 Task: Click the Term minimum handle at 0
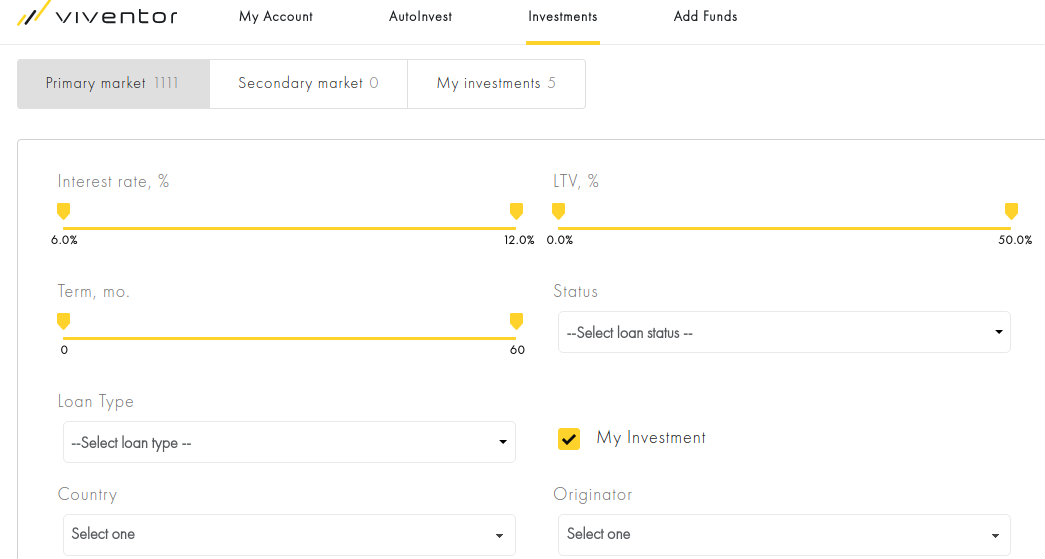click(x=63, y=322)
